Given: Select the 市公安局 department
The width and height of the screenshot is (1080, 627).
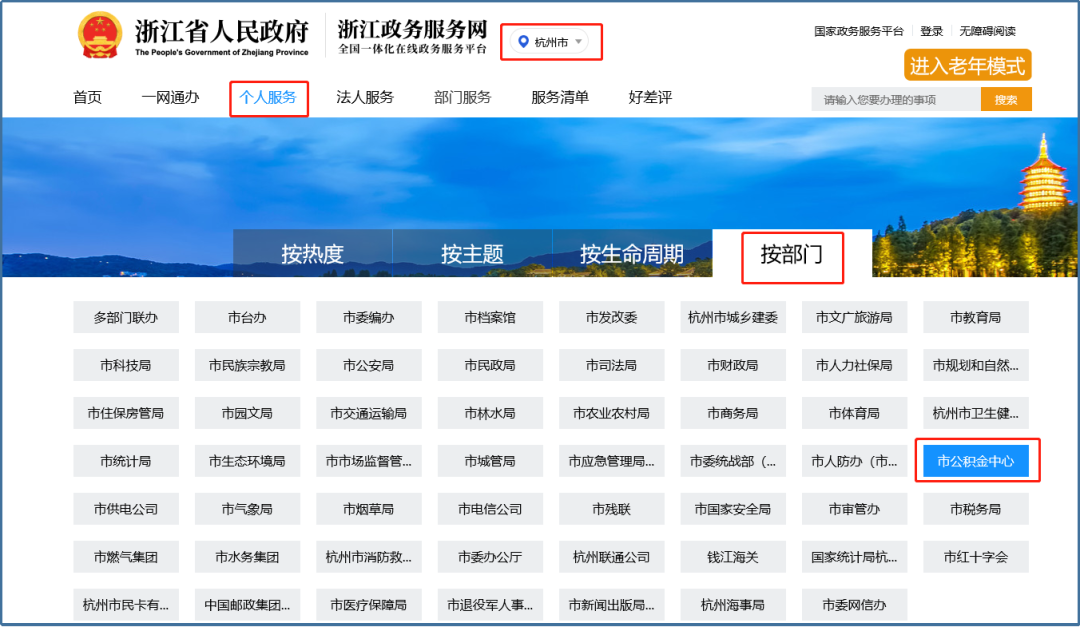Looking at the screenshot, I should pos(368,365).
